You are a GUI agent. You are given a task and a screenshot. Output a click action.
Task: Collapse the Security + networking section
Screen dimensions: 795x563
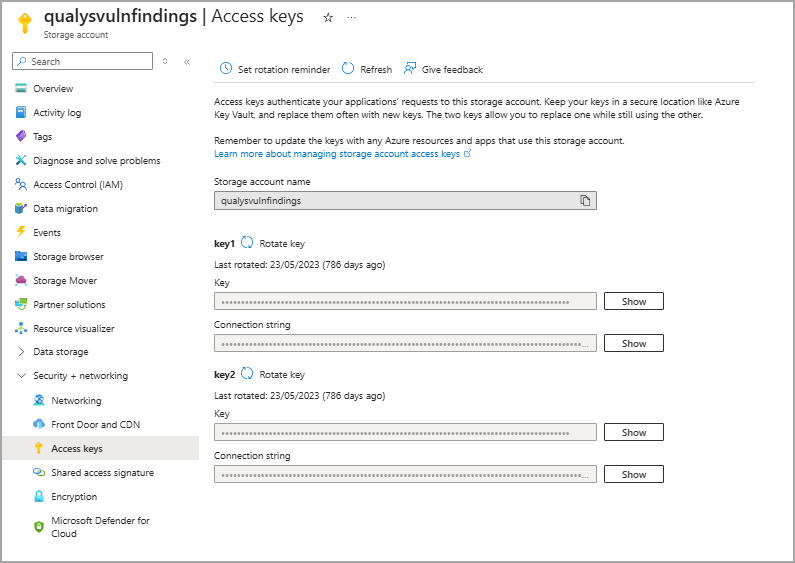click(x=22, y=376)
